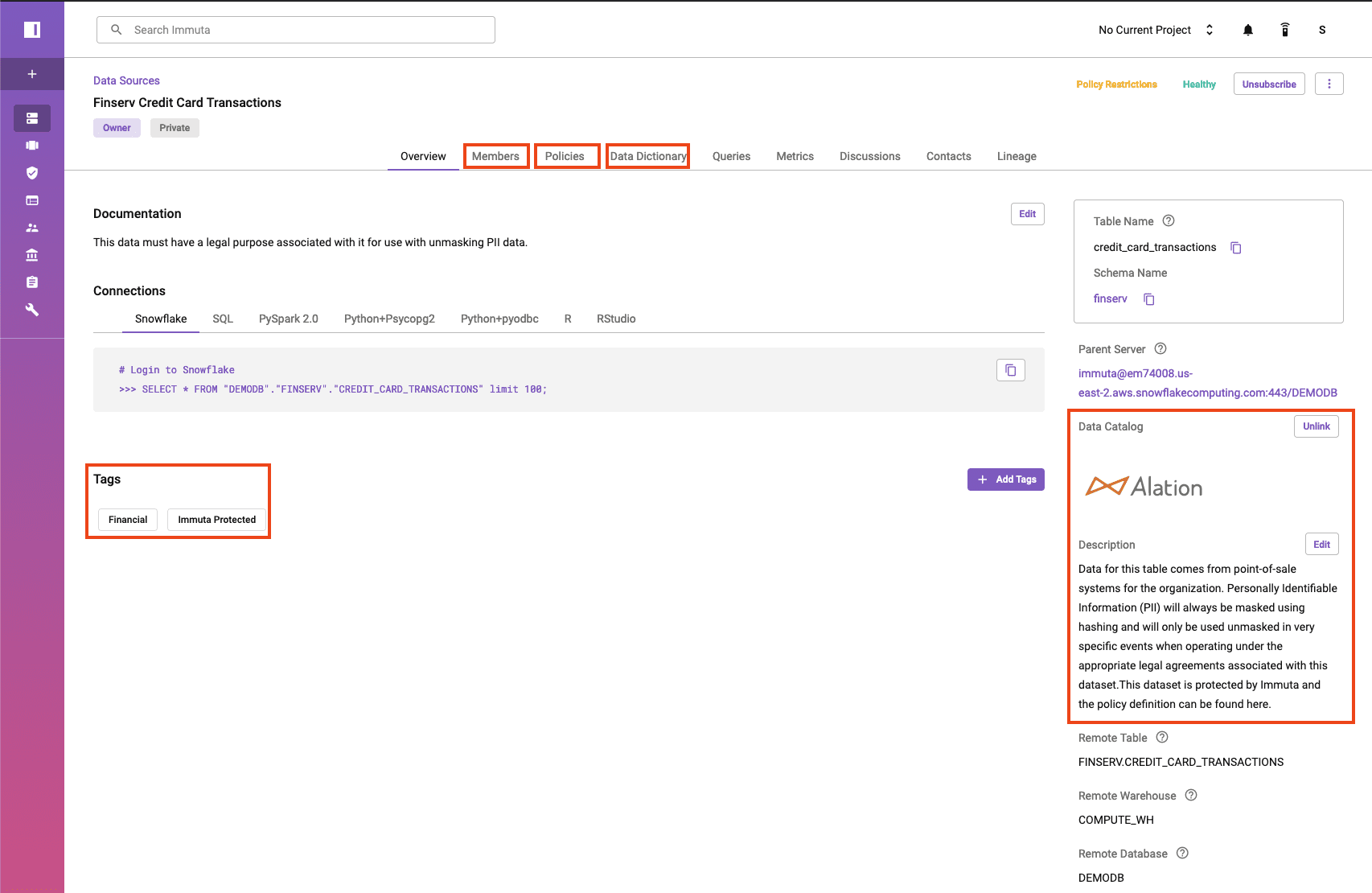
Task: Open the No Current Project selector
Action: coord(1155,30)
